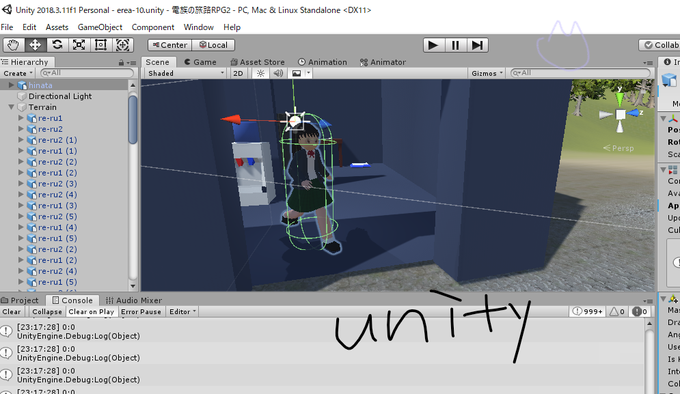The height and width of the screenshot is (394, 680).
Task: Toggle scene lighting sun icon
Action: 260,73
